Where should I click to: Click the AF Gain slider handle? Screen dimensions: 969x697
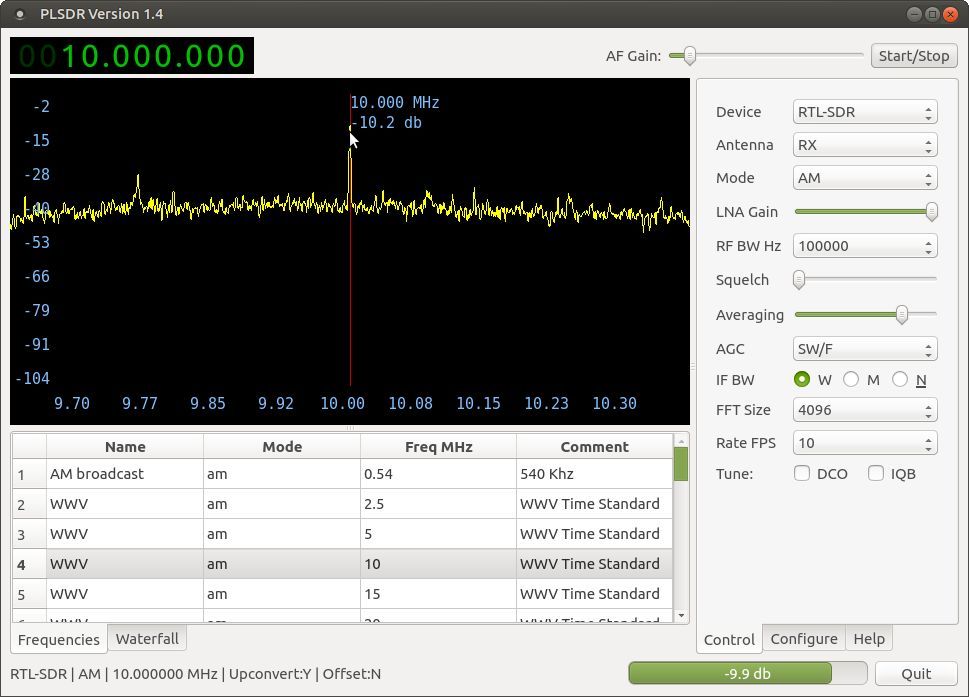pos(689,55)
